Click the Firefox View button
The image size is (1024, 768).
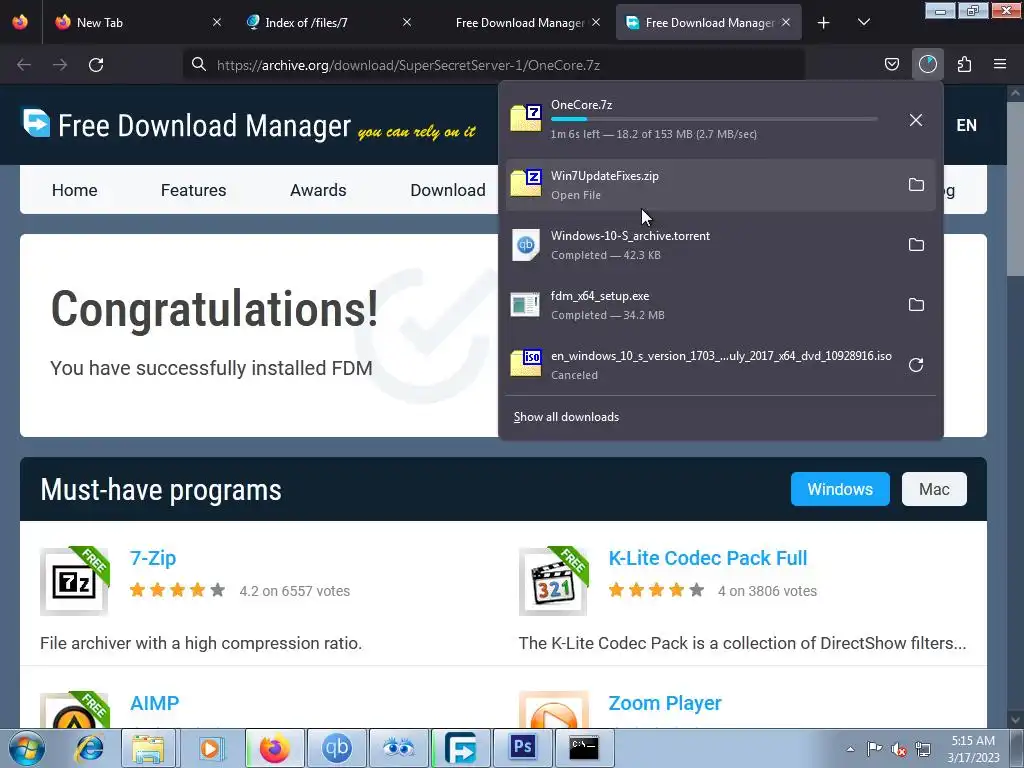(20, 22)
